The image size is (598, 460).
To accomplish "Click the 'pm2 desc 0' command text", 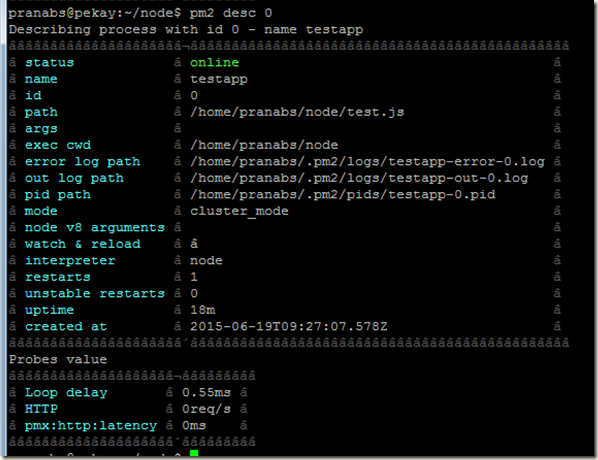I will pyautogui.click(x=231, y=13).
